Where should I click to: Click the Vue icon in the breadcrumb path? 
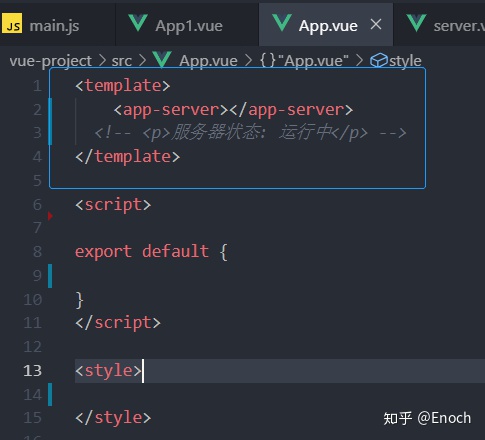tap(162, 60)
